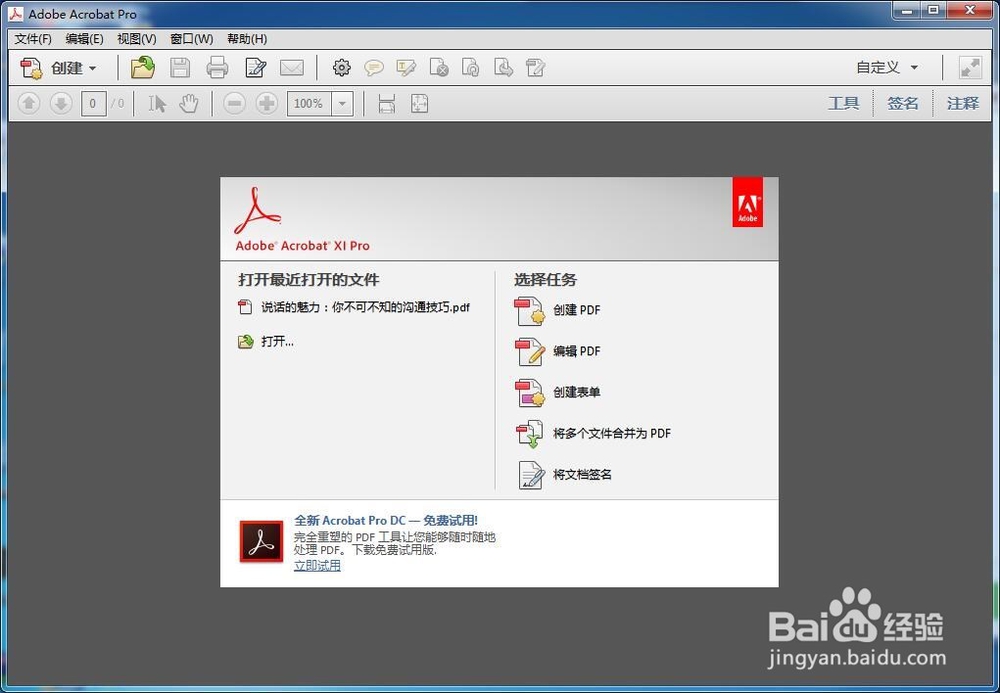Click the previous page up arrow

[x=29, y=103]
